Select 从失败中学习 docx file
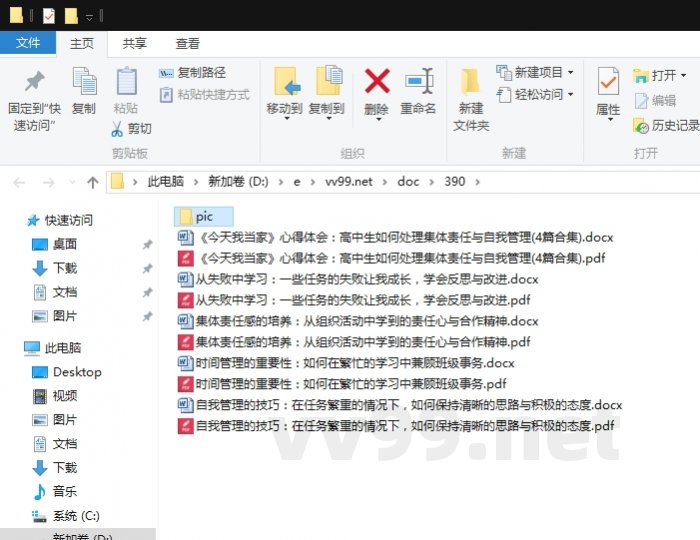The height and width of the screenshot is (540, 700). 358,279
